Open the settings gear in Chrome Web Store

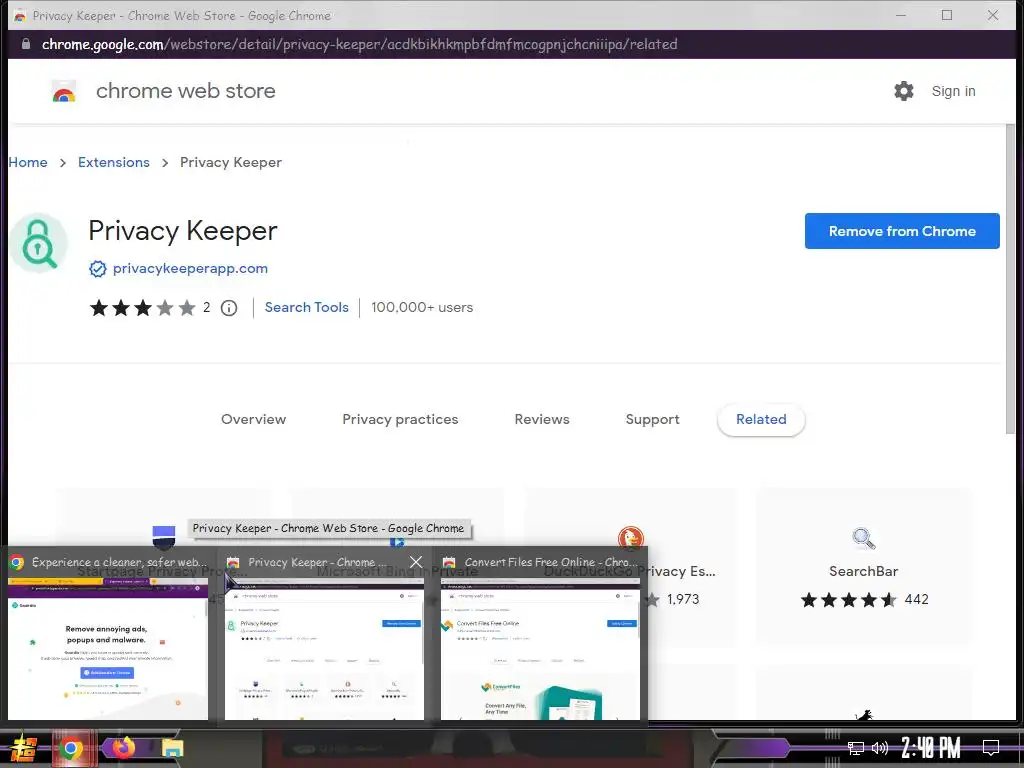point(904,91)
